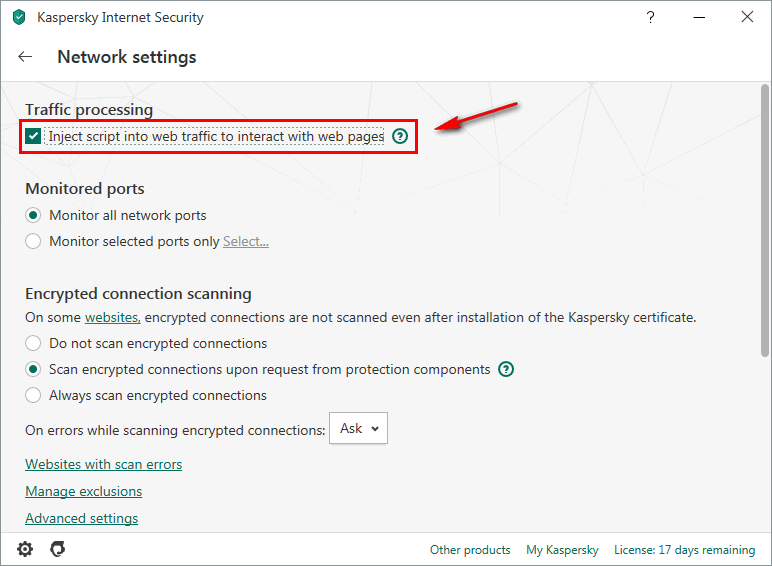Click the back arrow to previous page
The width and height of the screenshot is (772, 566).
pos(25,57)
